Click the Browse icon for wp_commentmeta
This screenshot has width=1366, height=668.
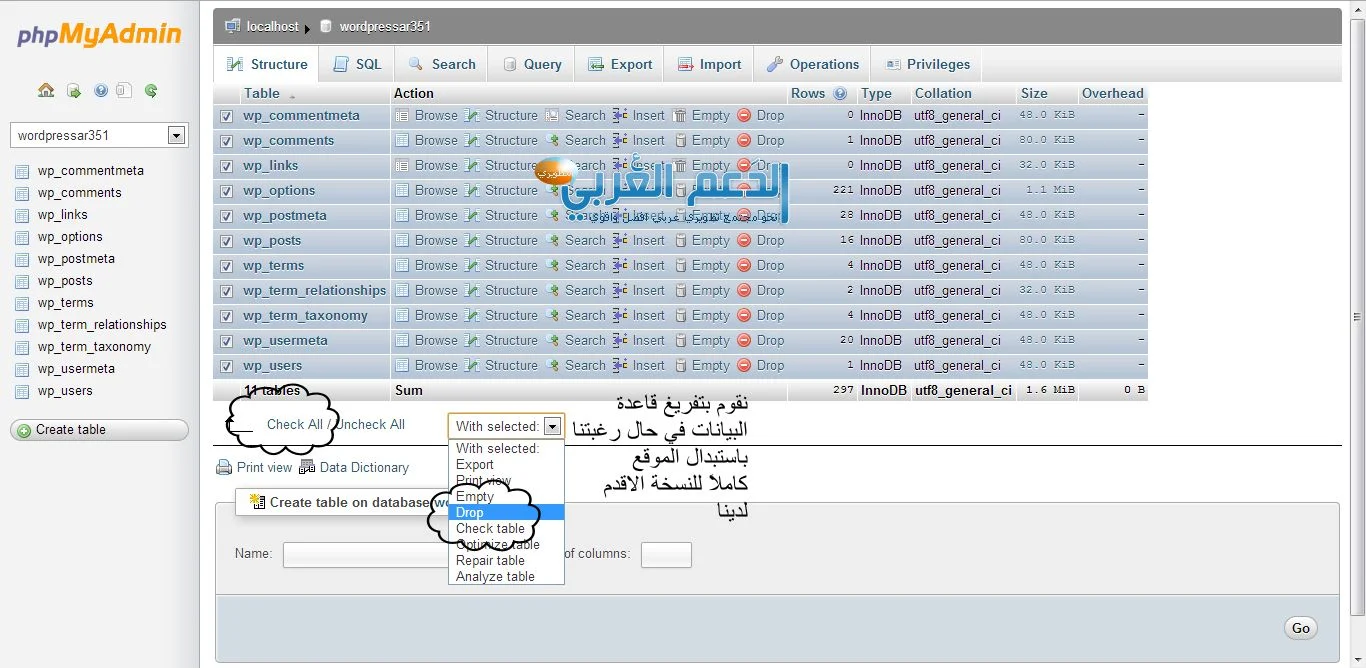click(x=402, y=116)
